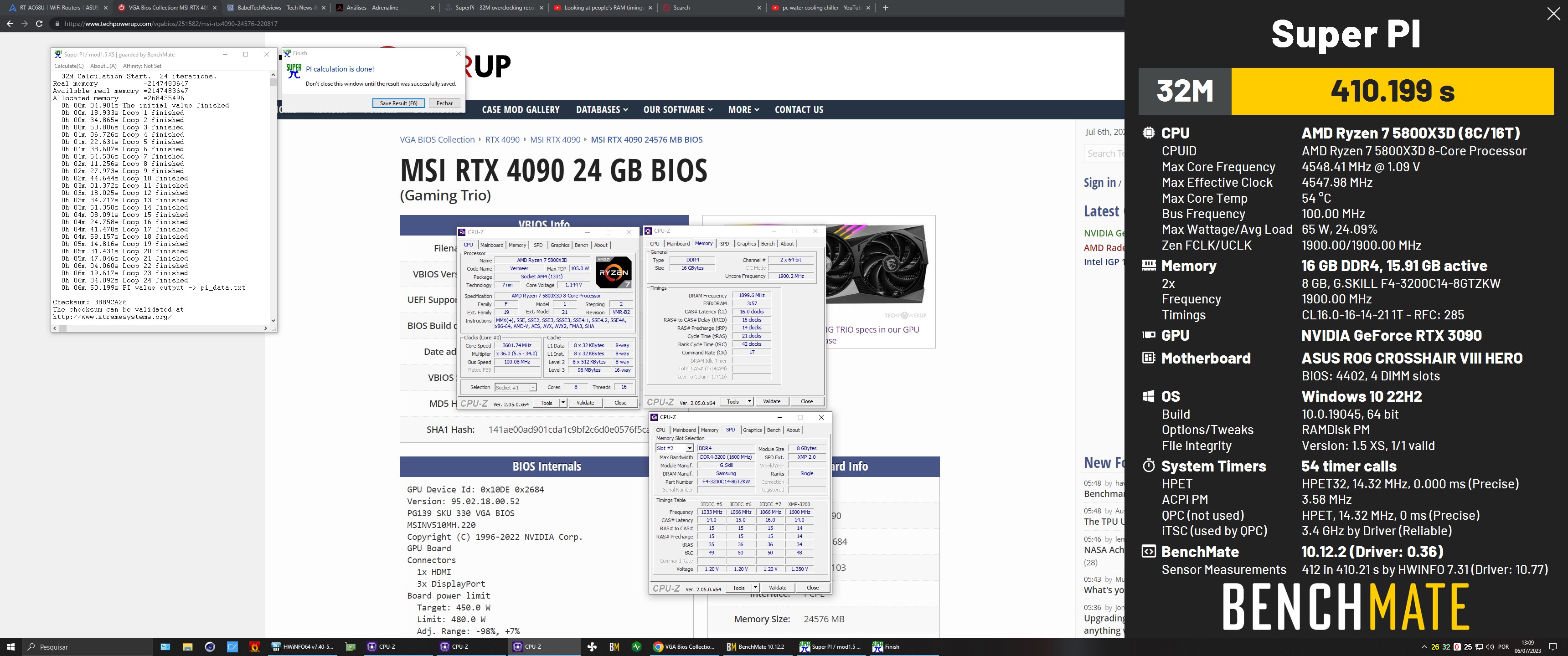
Task: Open Socket #1 selection dropdown in CPU-Z
Action: coord(532,388)
